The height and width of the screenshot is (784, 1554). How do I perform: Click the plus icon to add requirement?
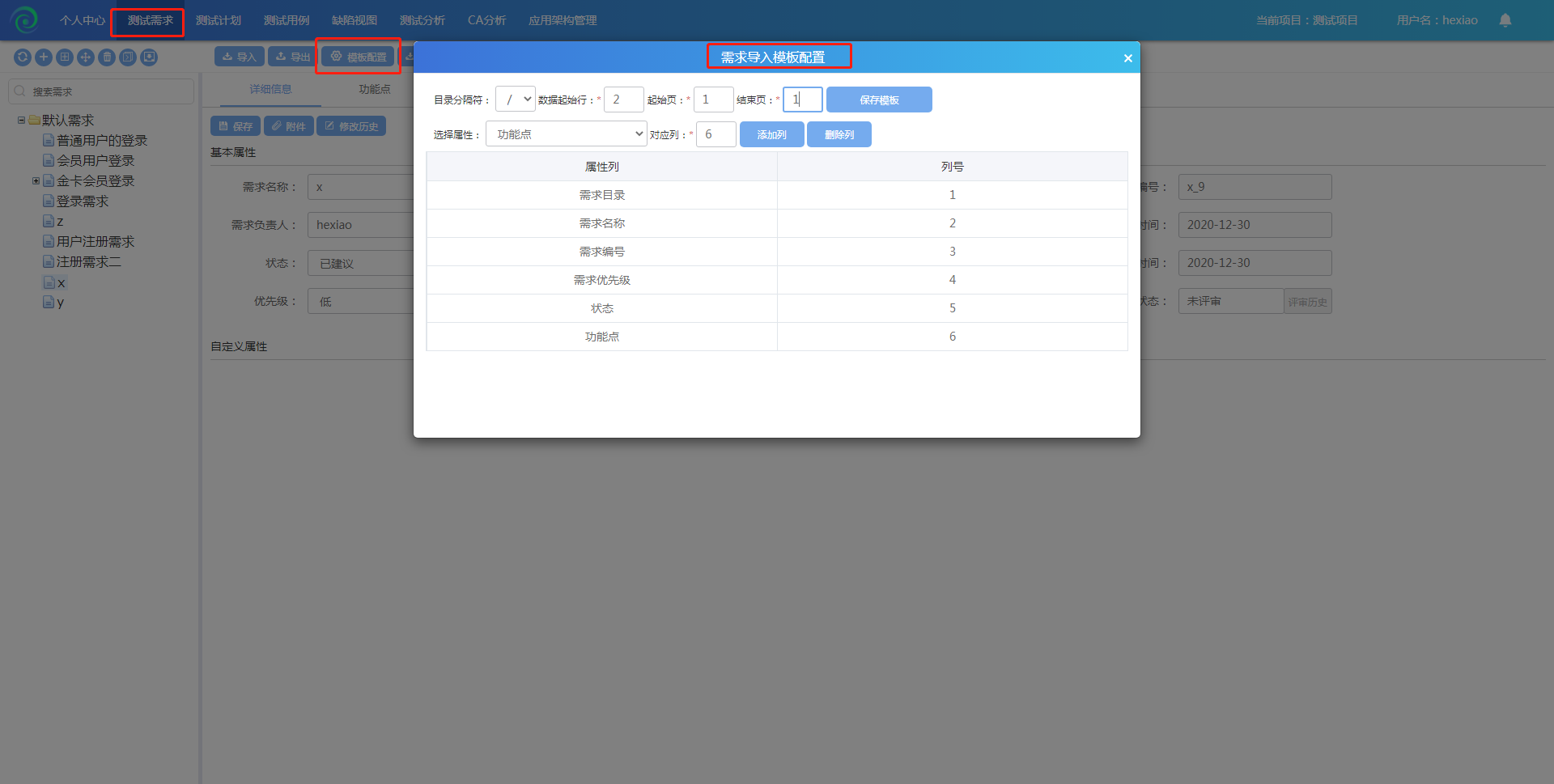pyautogui.click(x=44, y=57)
